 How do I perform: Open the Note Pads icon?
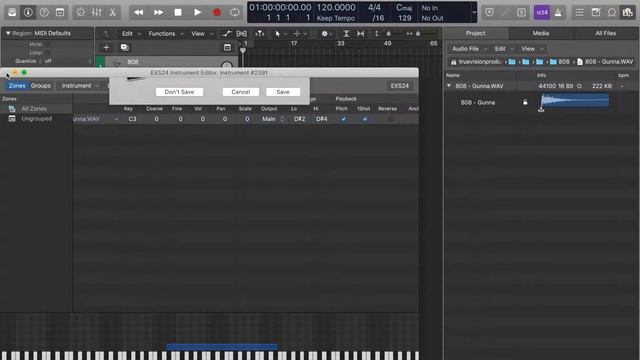(x=596, y=13)
